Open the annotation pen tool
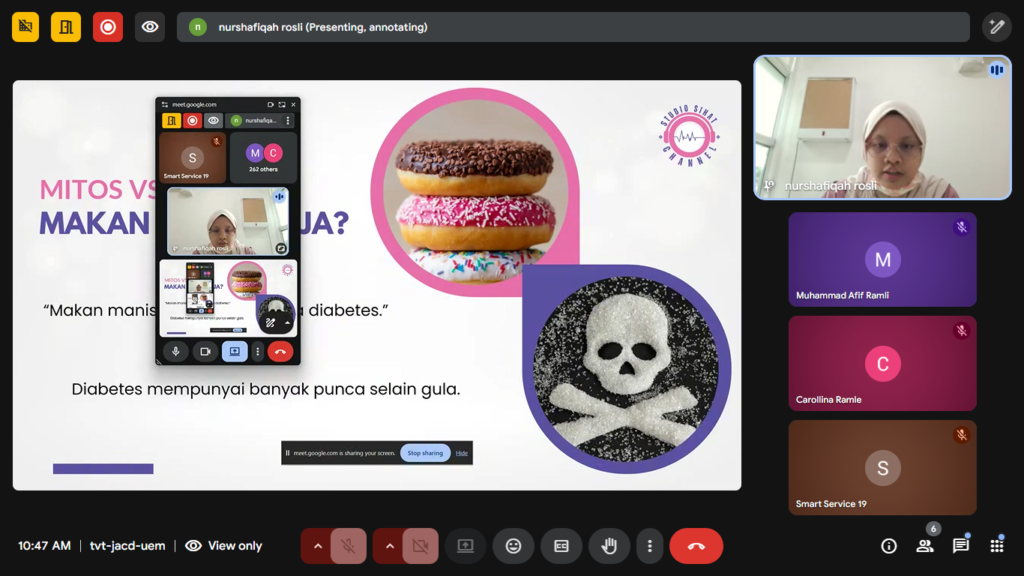Viewport: 1024px width, 576px height. point(996,27)
